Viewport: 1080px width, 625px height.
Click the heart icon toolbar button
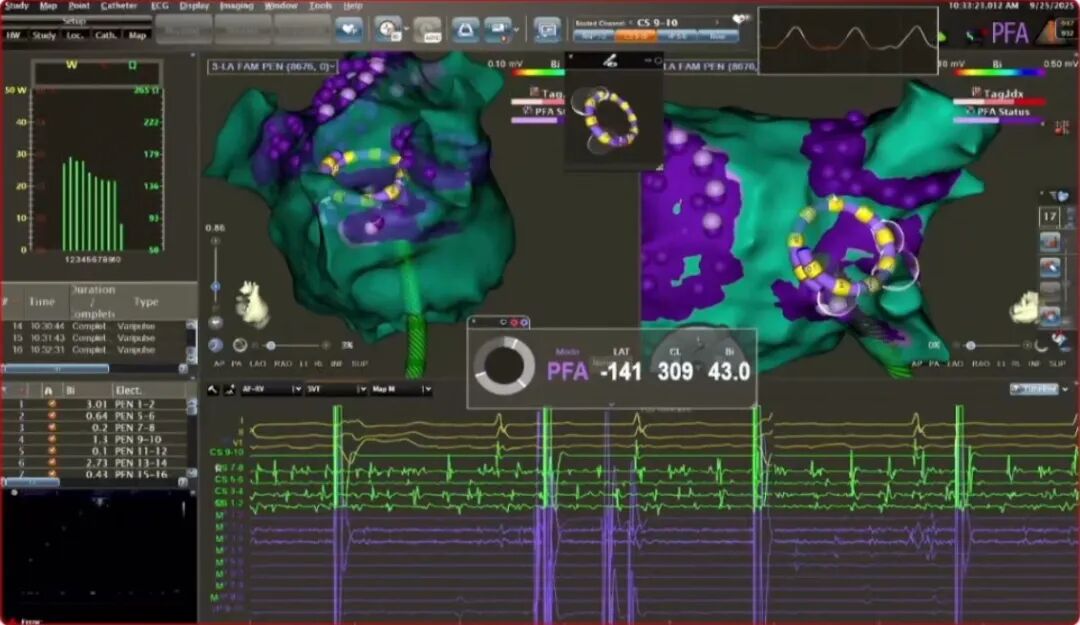click(348, 30)
